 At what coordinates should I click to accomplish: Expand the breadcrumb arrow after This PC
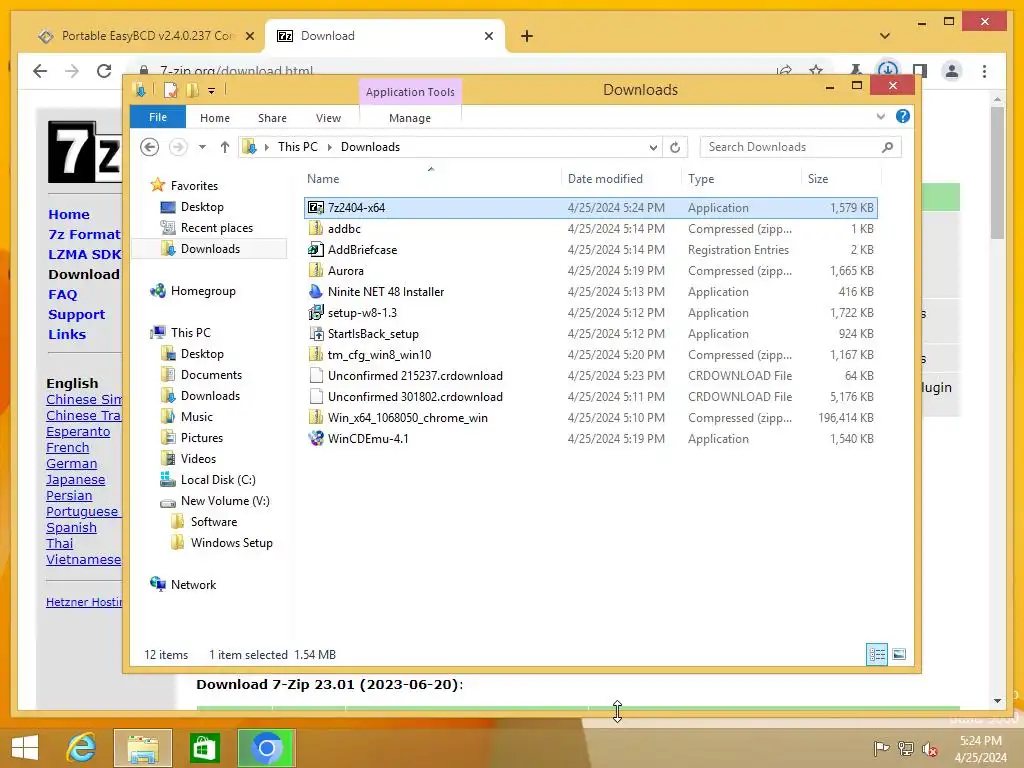pyautogui.click(x=329, y=147)
